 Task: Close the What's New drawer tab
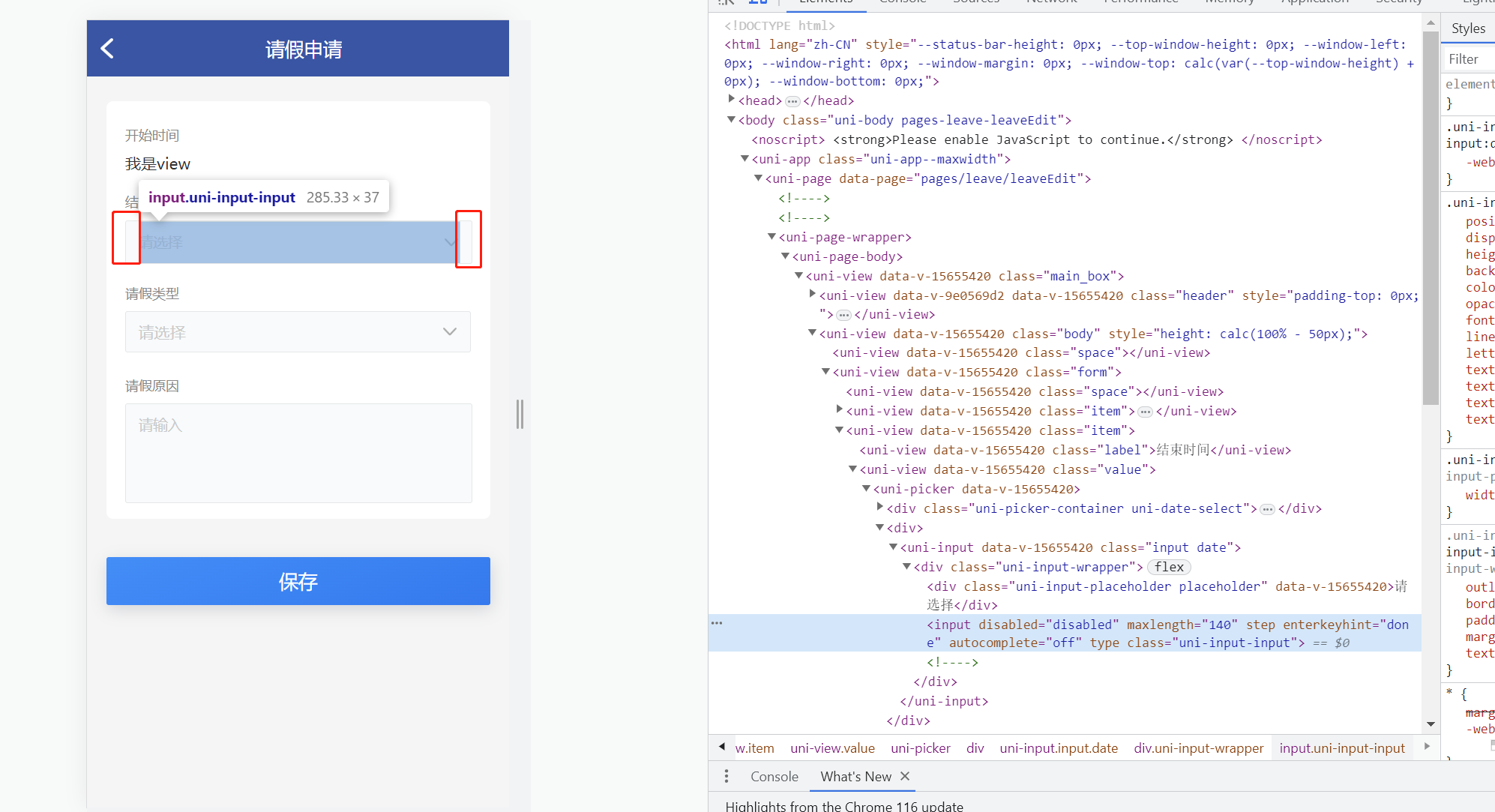tap(905, 776)
